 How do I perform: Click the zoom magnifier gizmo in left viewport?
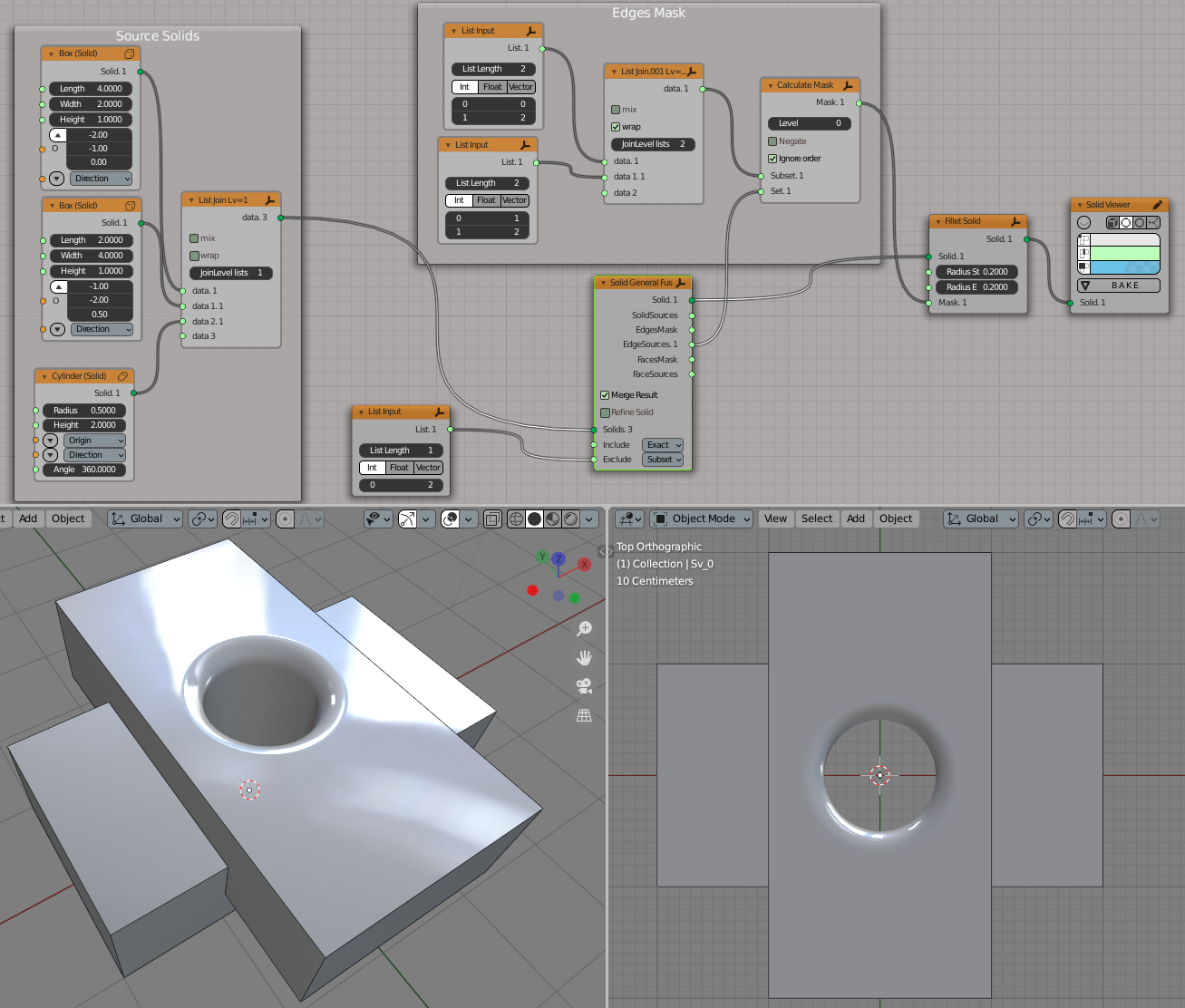point(584,628)
